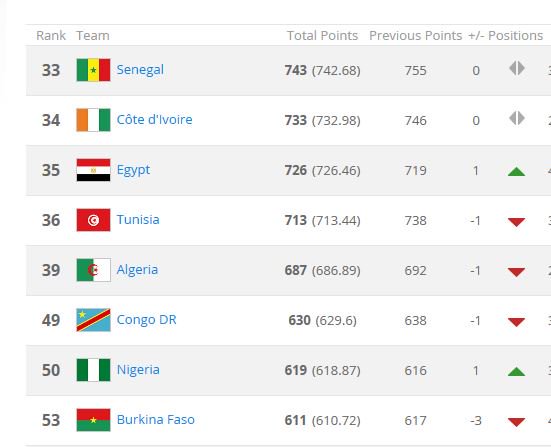Screen dimensions: 551x447
Task: Click the Egypt flag icon
Action: click(93, 170)
